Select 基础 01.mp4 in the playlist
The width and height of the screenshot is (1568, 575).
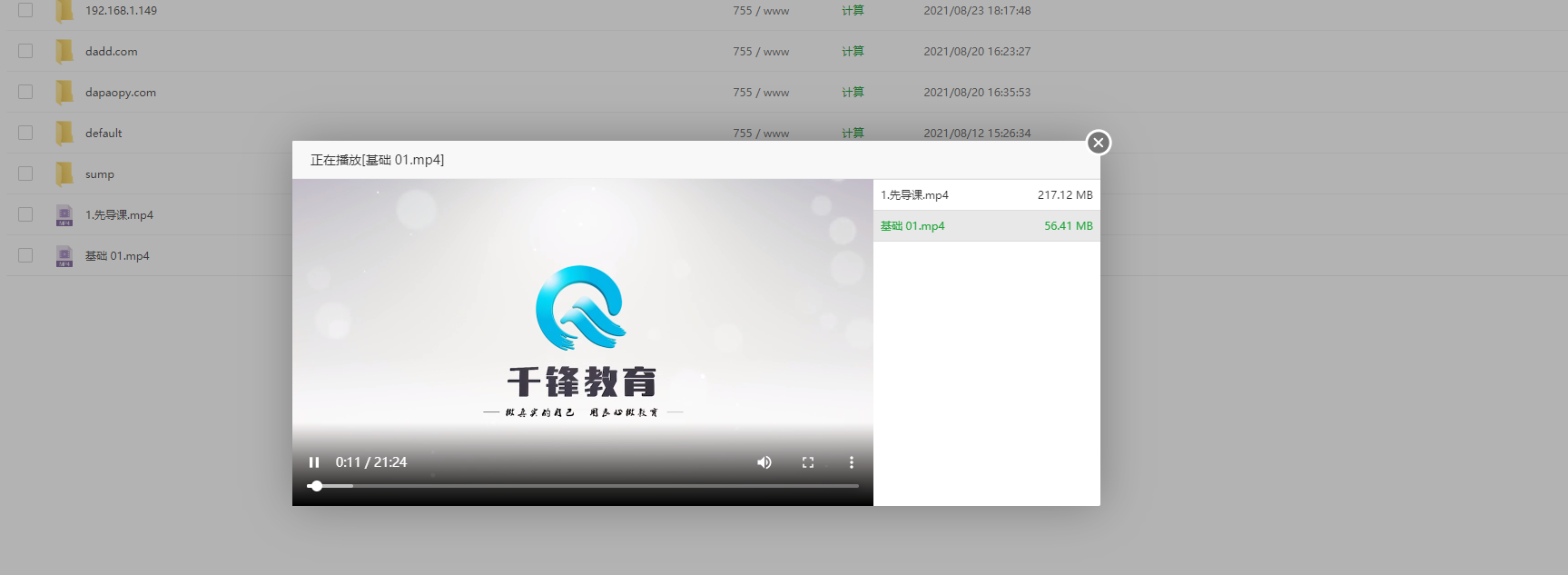point(987,226)
